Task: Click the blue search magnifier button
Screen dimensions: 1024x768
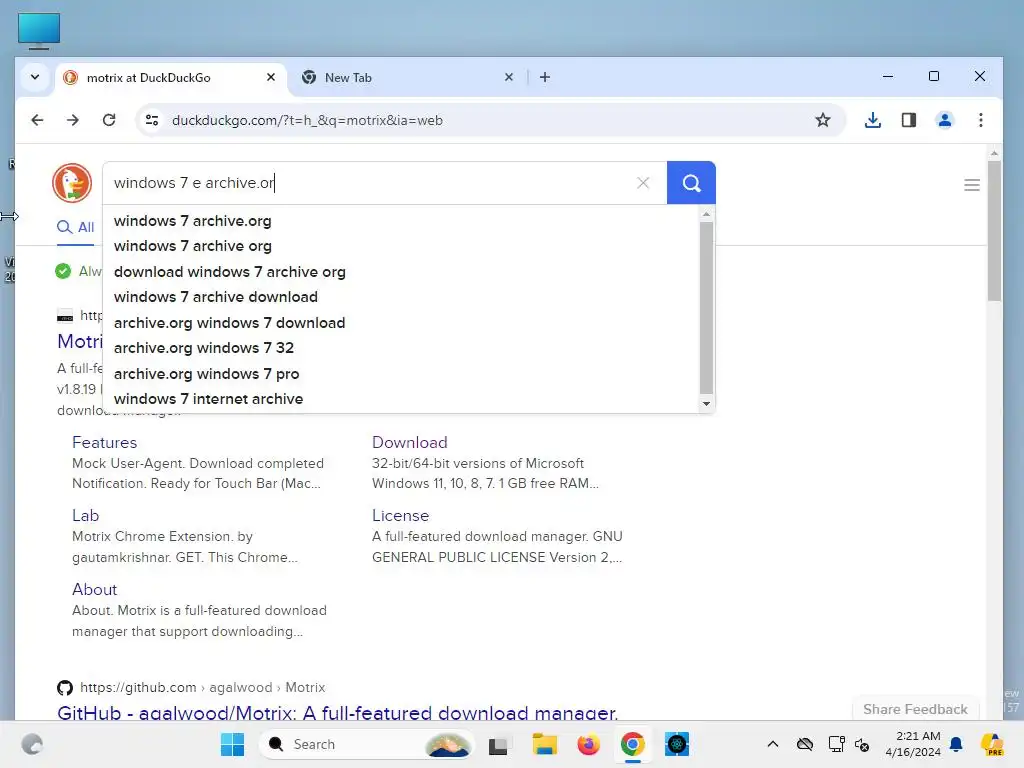Action: (x=691, y=183)
